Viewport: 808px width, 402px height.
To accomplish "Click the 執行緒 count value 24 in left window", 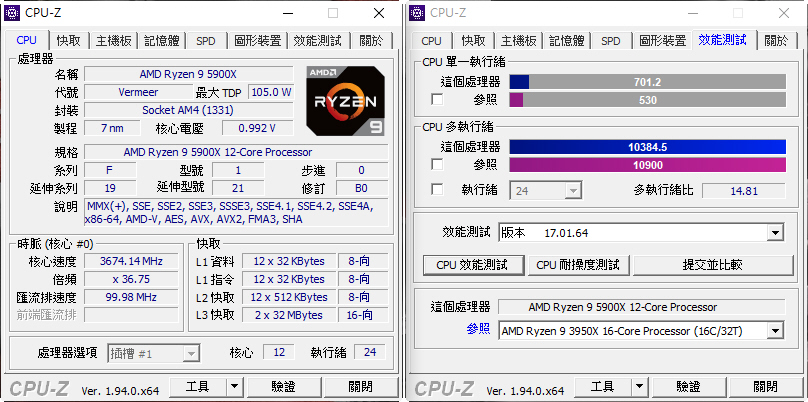I will click(x=370, y=352).
